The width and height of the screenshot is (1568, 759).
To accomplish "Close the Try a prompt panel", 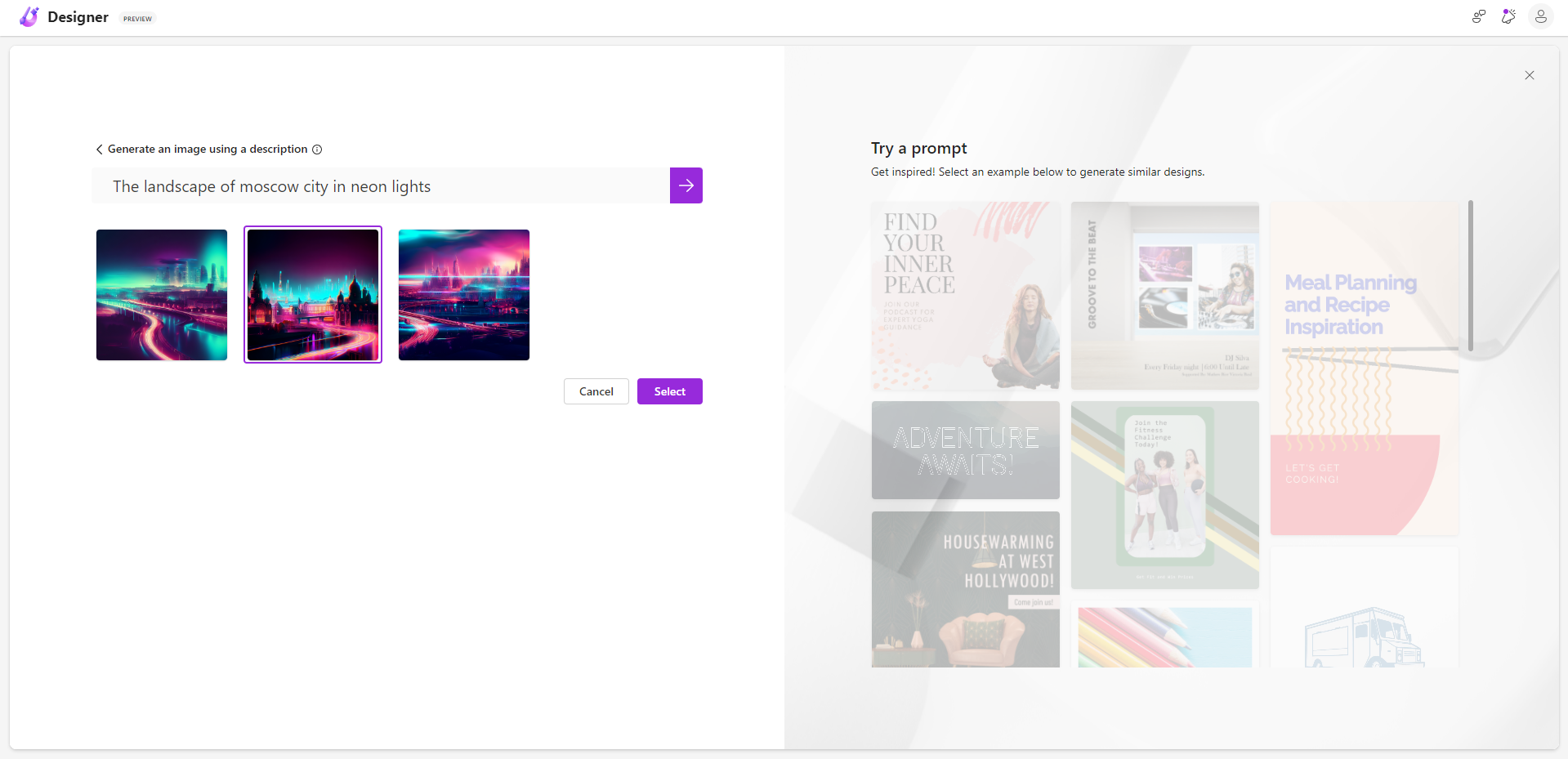I will [x=1530, y=75].
